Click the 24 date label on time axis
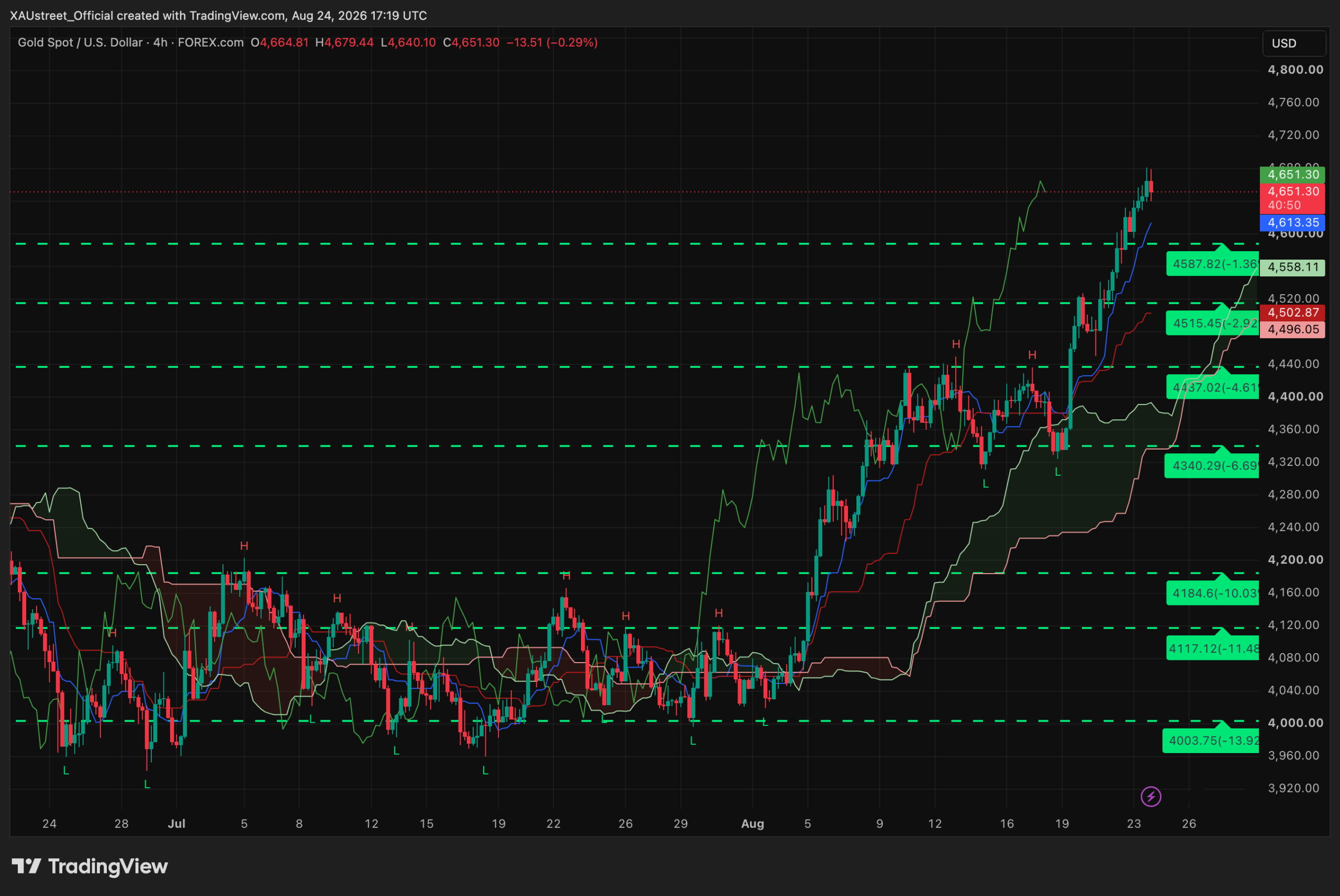Image resolution: width=1340 pixels, height=896 pixels. click(50, 823)
